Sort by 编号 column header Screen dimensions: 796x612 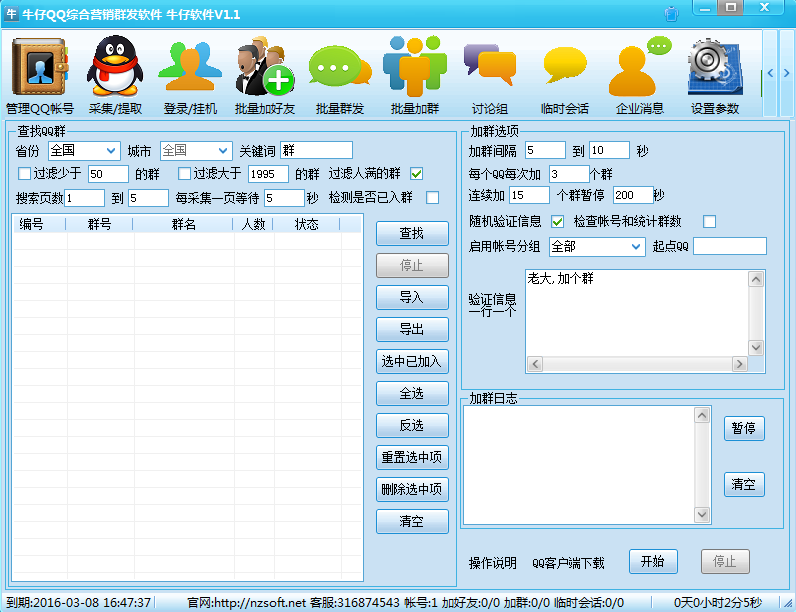(x=39, y=224)
